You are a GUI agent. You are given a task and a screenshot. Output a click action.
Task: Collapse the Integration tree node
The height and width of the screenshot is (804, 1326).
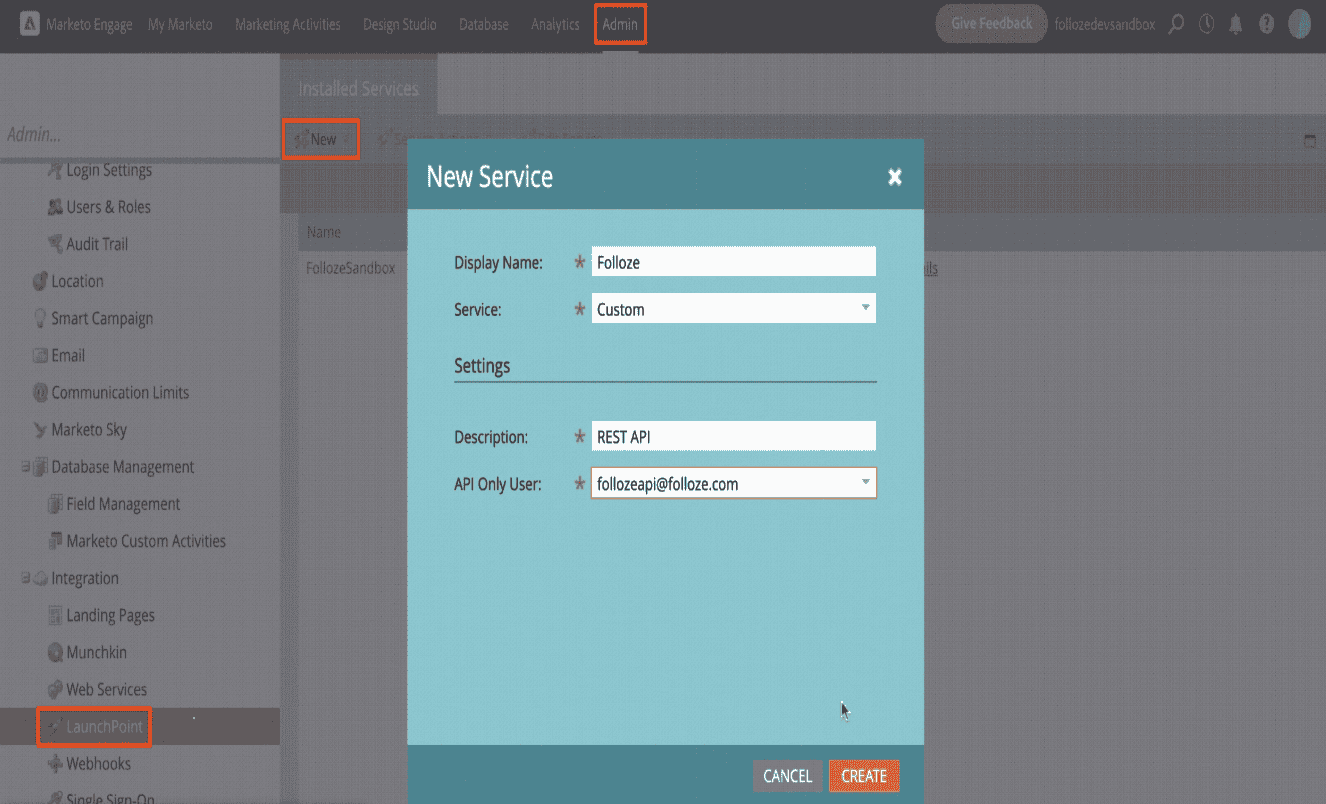pos(26,578)
